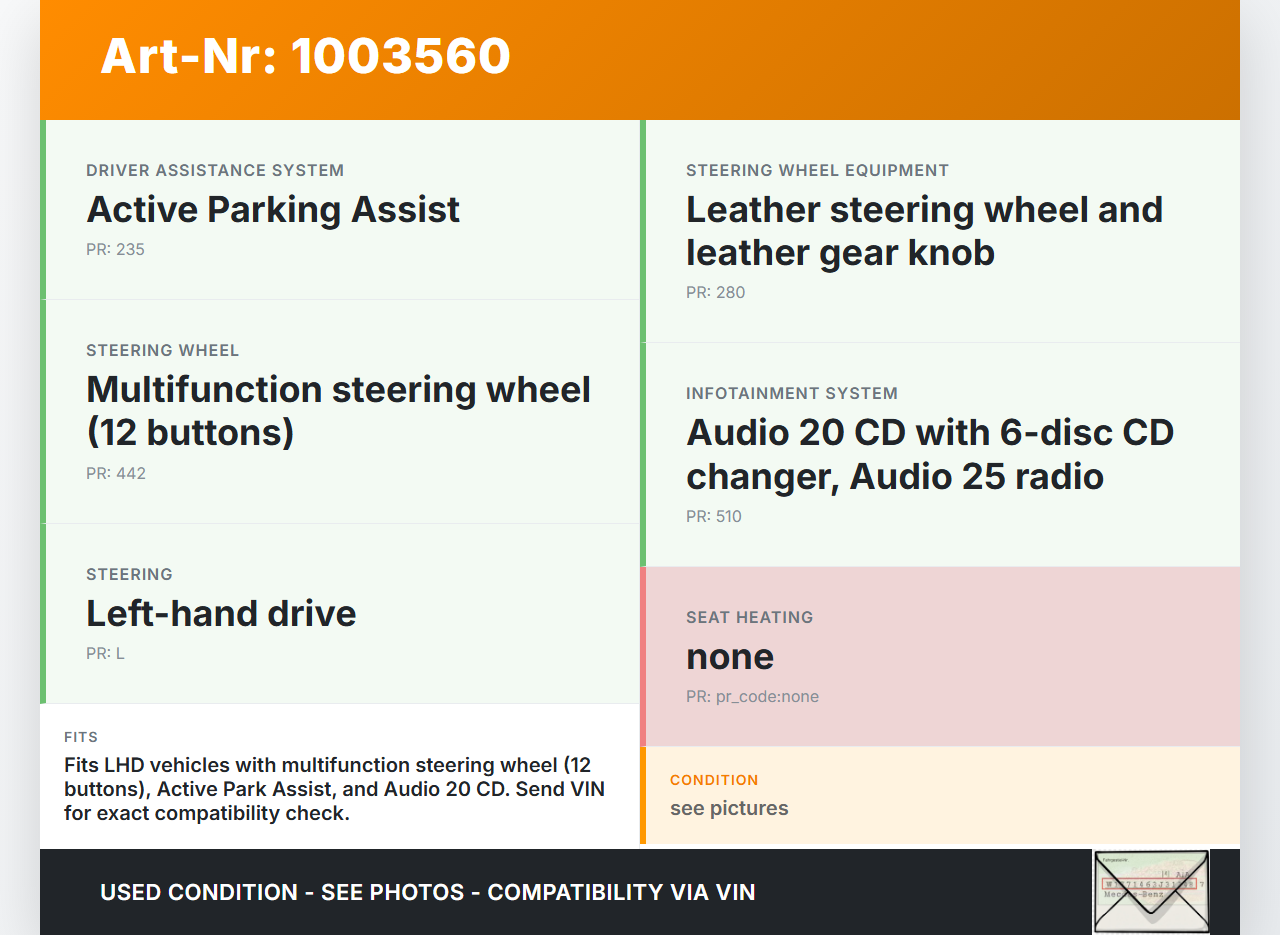Select the Left-hand drive title
1280x935 pixels.
221,613
